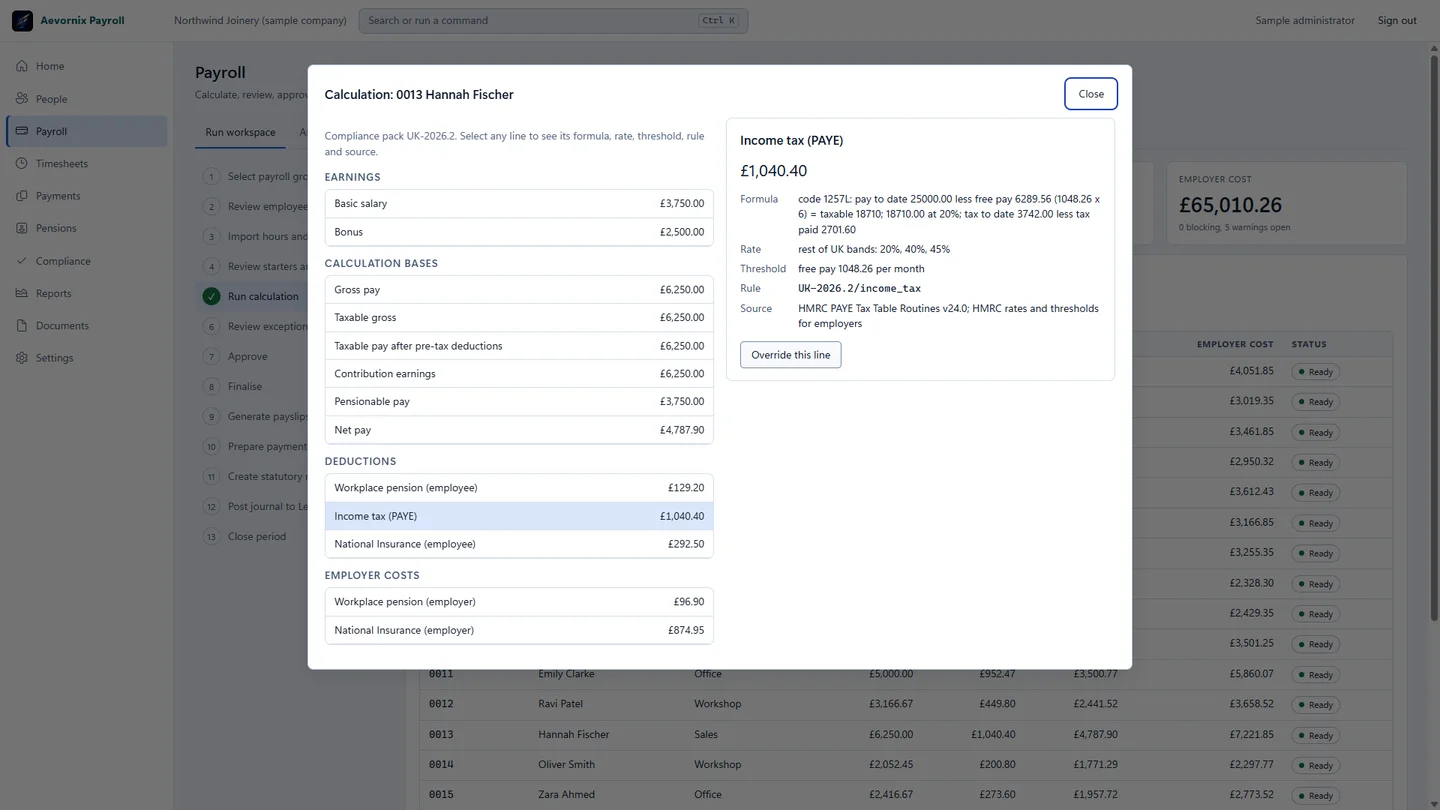Select the Income tax (PAYE) deduction line

[519, 516]
